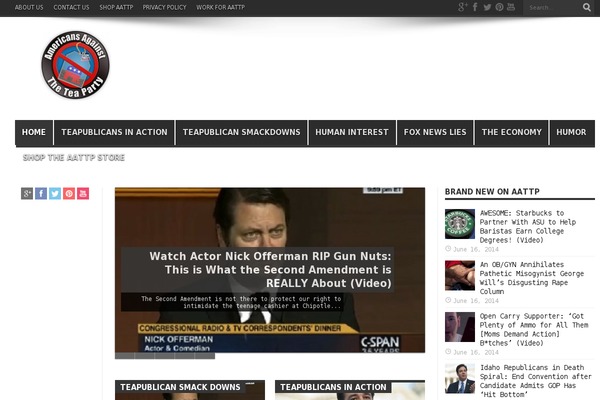The width and height of the screenshot is (600, 400).
Task: Go to Shop AATTP link
Action: click(116, 7)
